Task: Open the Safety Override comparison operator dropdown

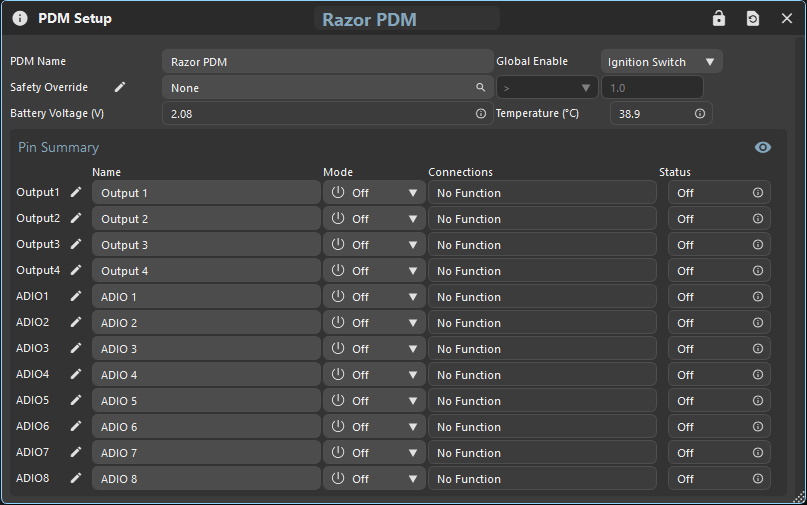Action: [x=546, y=88]
